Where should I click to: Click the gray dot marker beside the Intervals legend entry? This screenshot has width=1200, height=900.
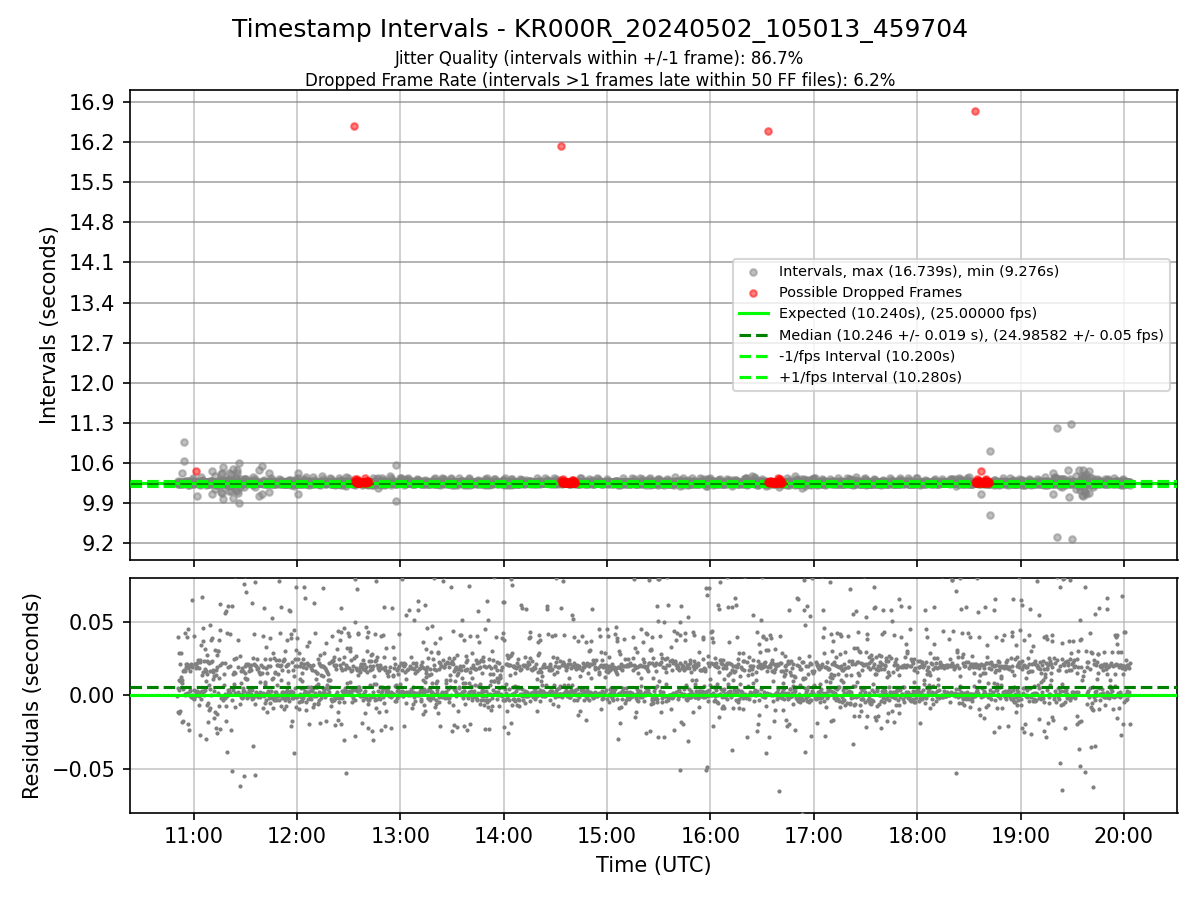coord(754,272)
